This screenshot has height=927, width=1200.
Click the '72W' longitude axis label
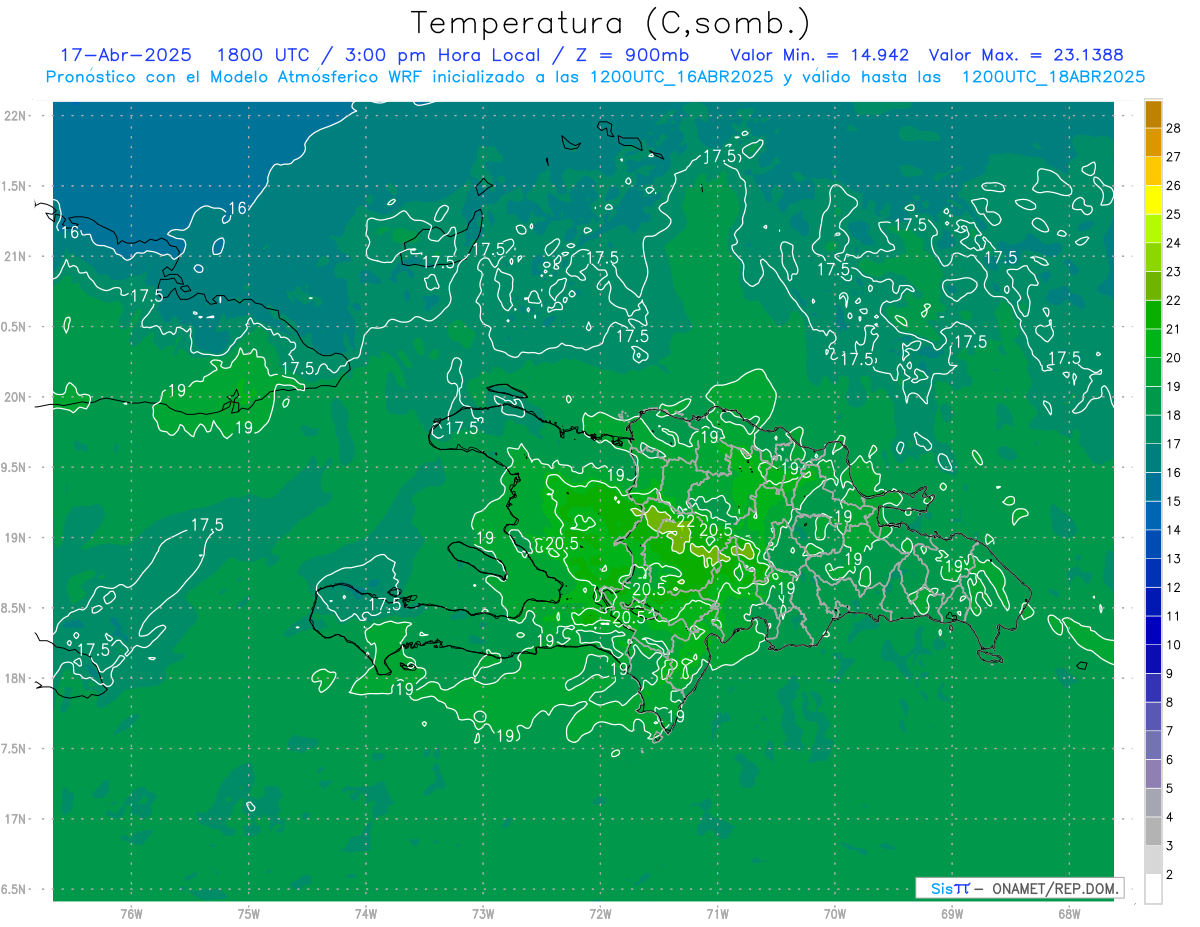pos(600,914)
